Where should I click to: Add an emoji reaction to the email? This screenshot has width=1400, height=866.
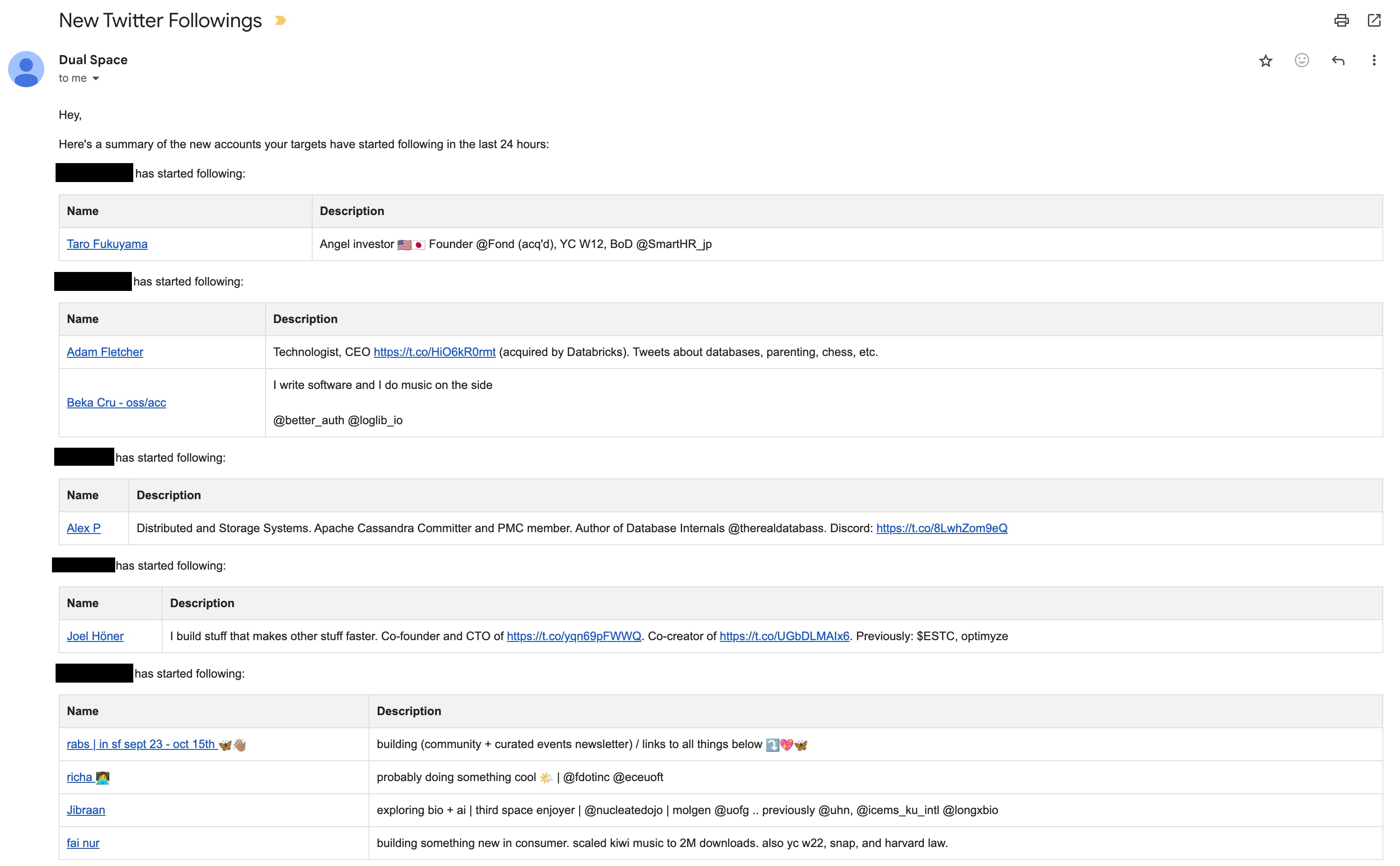(x=1302, y=60)
